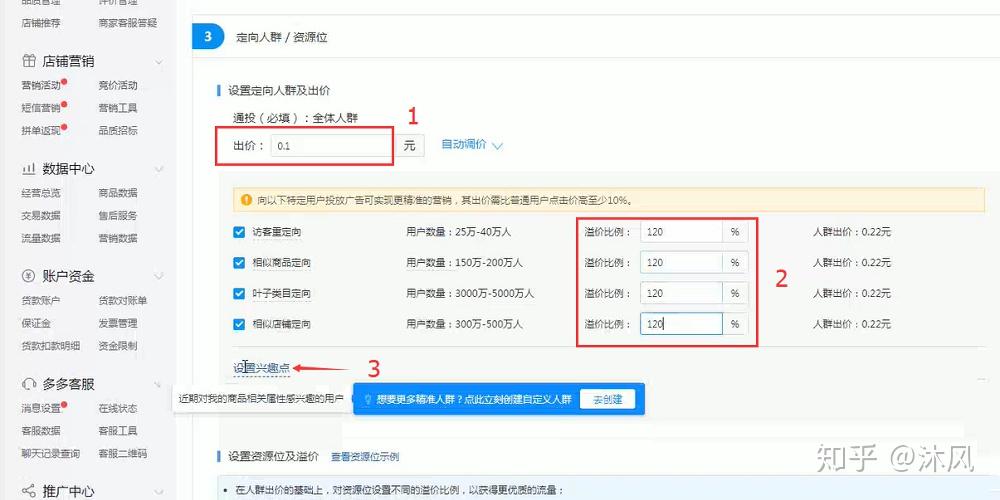
Task: Click the orange warning icon in the notice bar
Action: (x=246, y=200)
